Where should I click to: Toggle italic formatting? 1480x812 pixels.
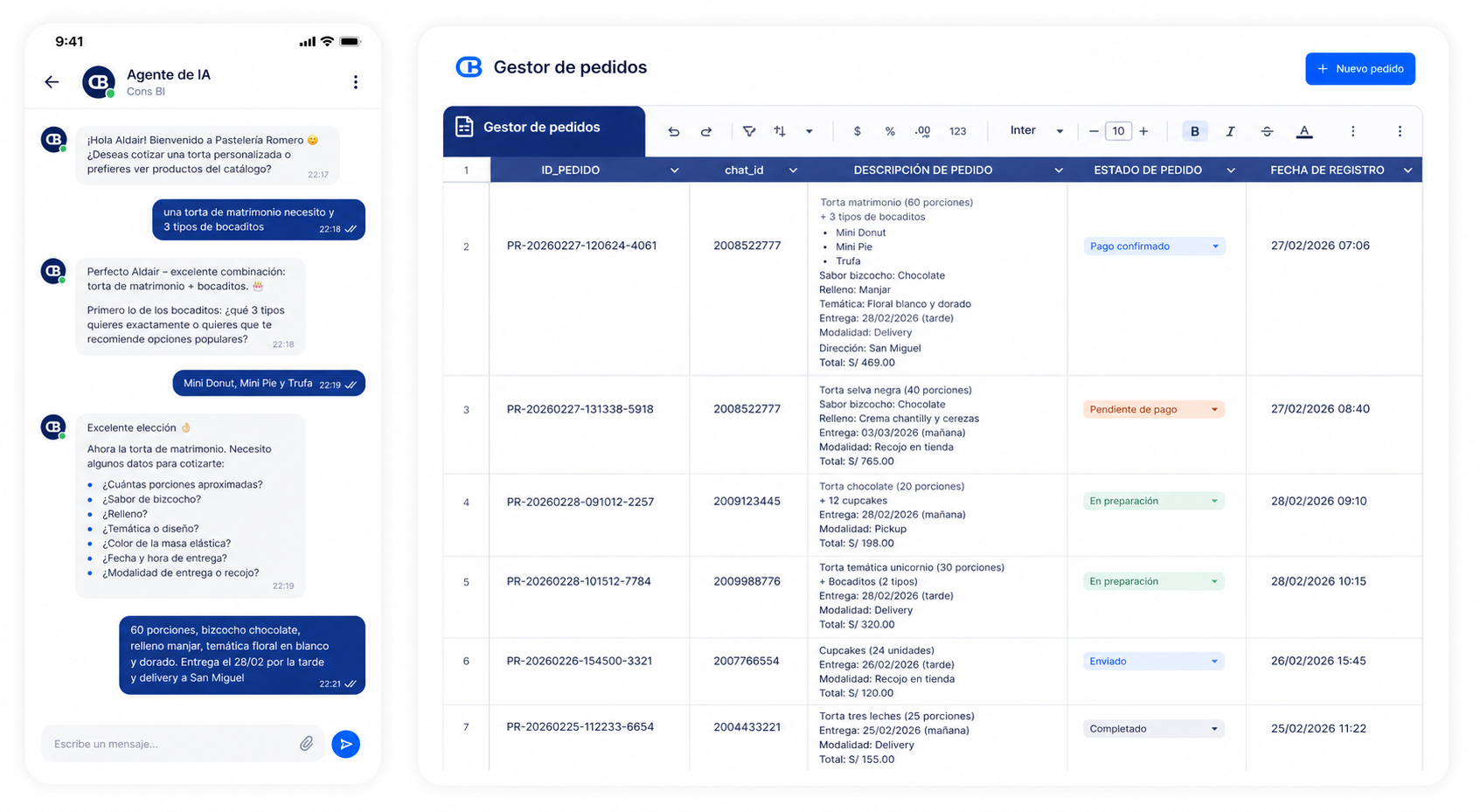[x=1230, y=131]
